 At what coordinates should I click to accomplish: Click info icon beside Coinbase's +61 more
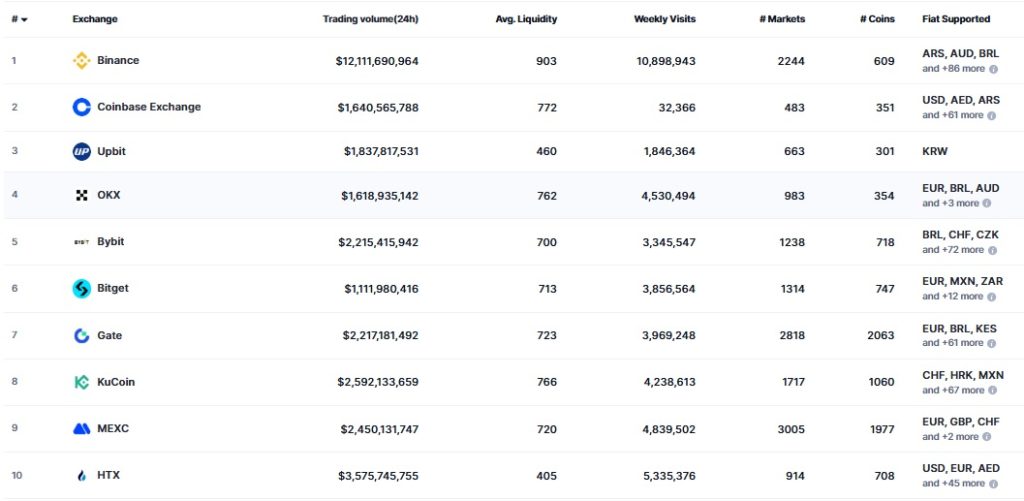point(991,116)
